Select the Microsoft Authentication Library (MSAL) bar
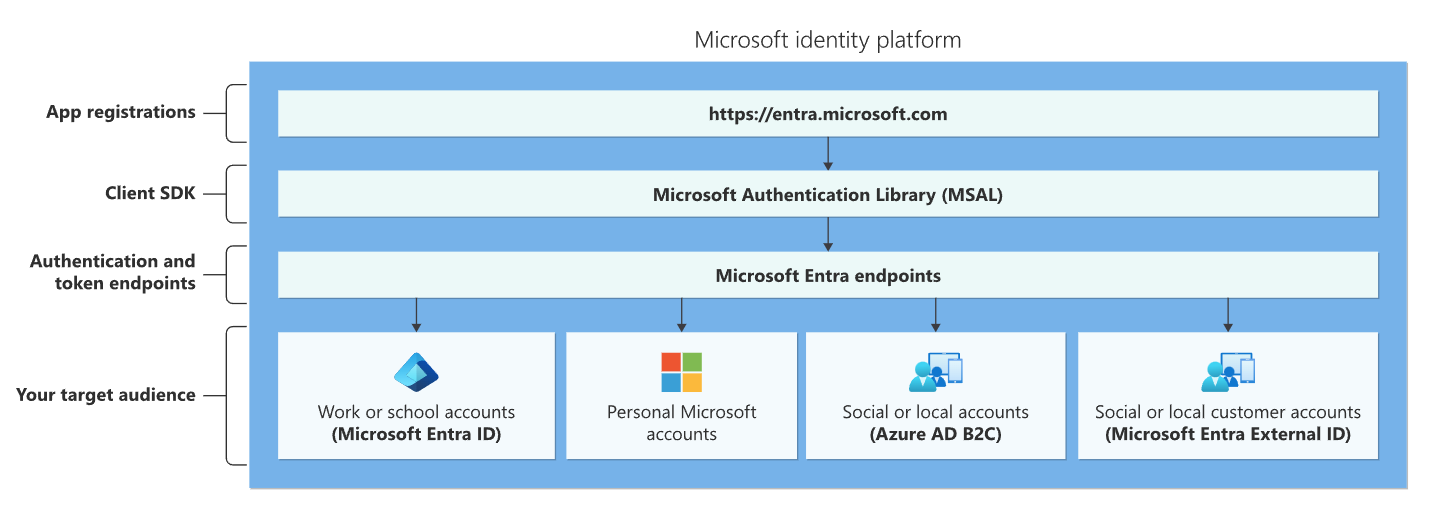 828,195
